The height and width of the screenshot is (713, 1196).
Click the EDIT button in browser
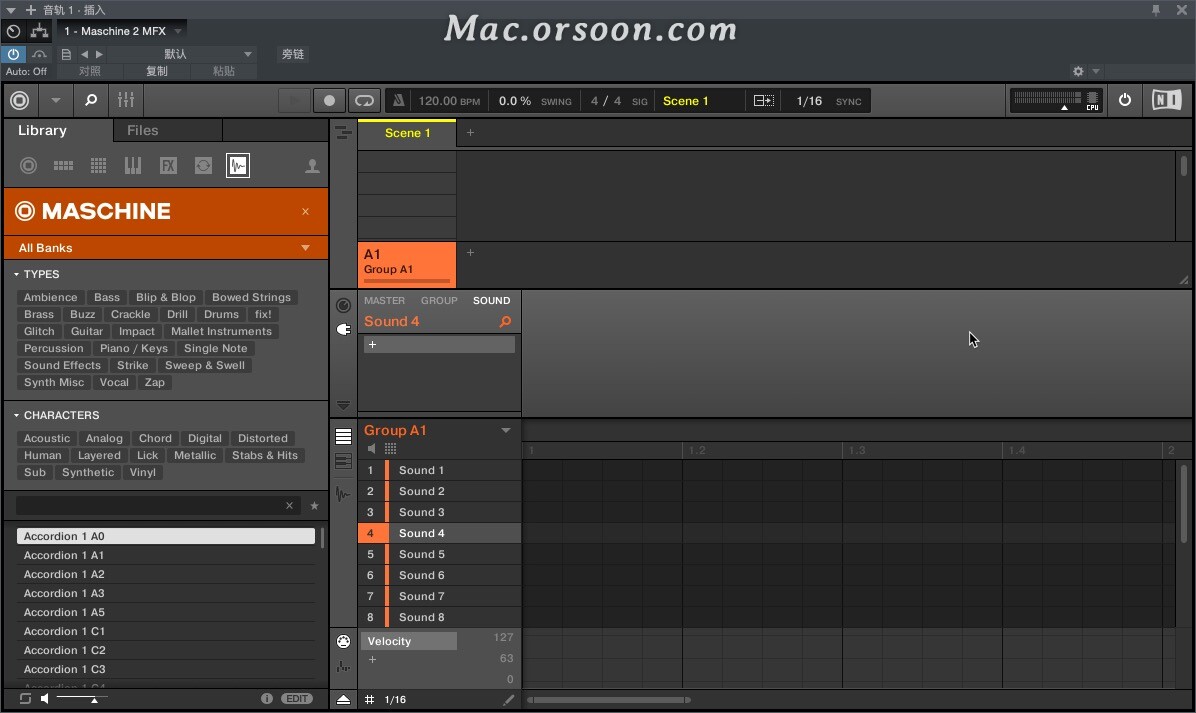(x=297, y=699)
